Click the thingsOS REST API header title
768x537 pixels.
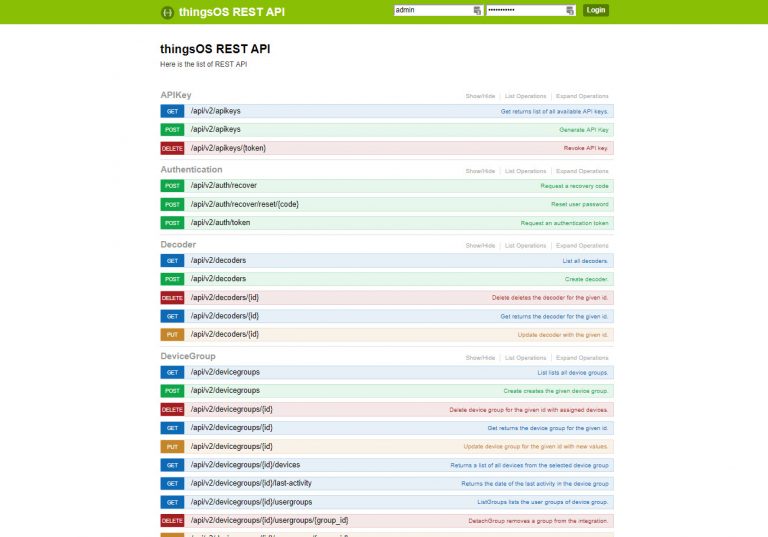pos(232,12)
